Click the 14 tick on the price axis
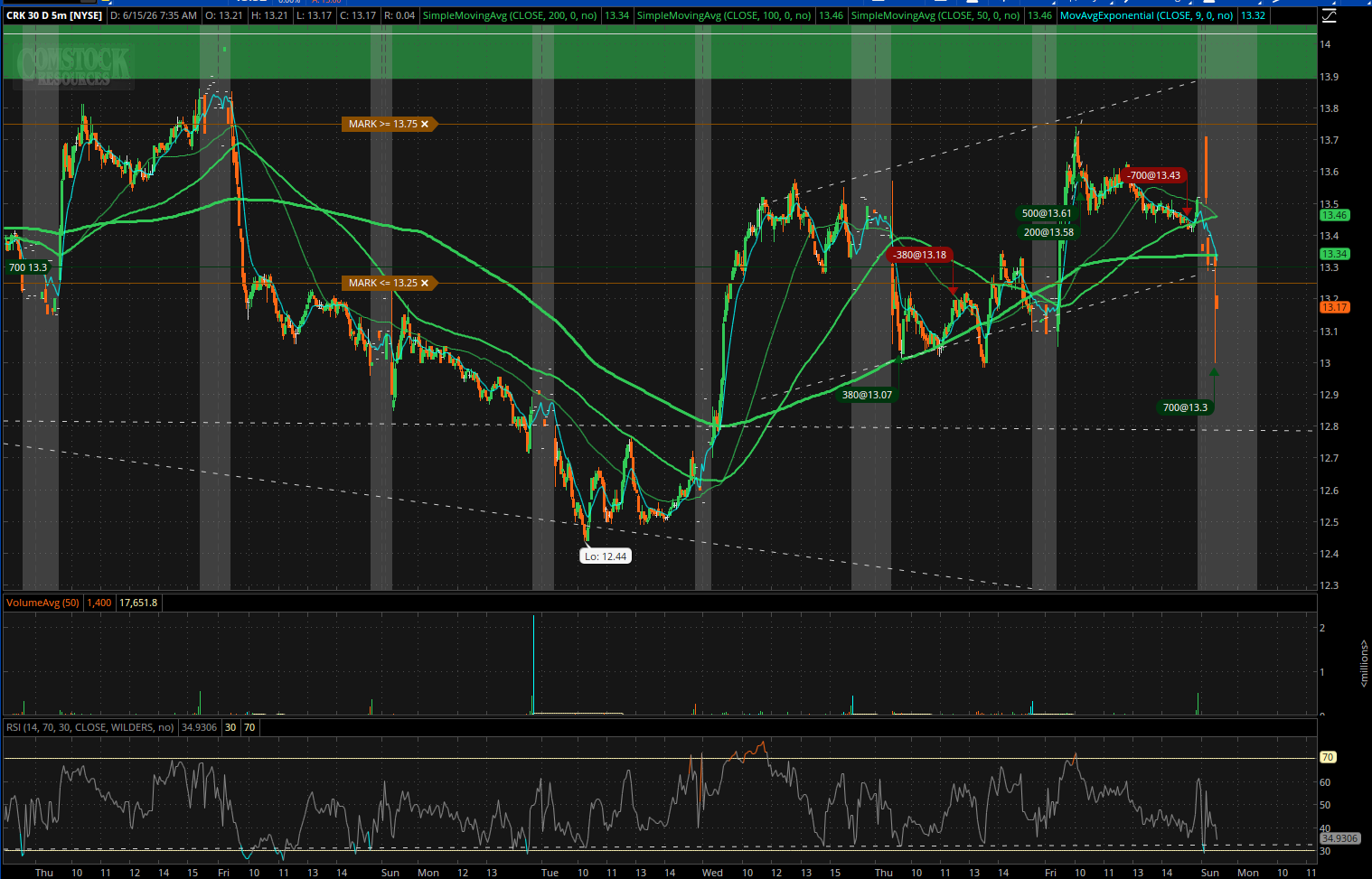Viewport: 1372px width, 879px height. point(1325,44)
